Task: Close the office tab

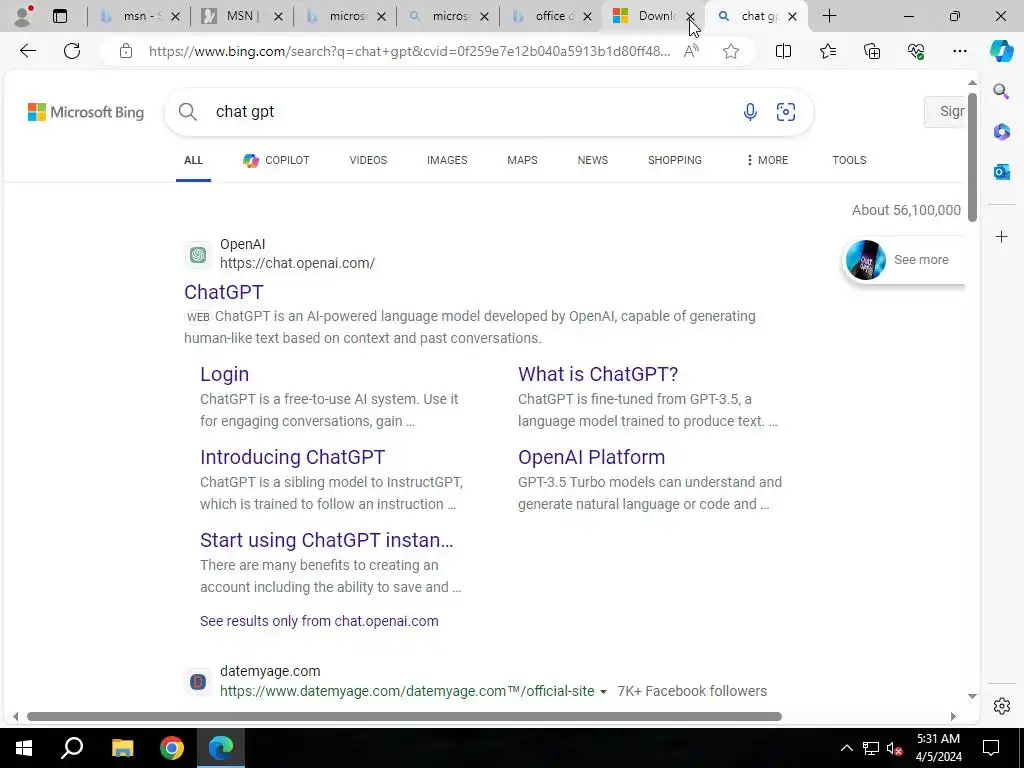Action: [x=587, y=16]
